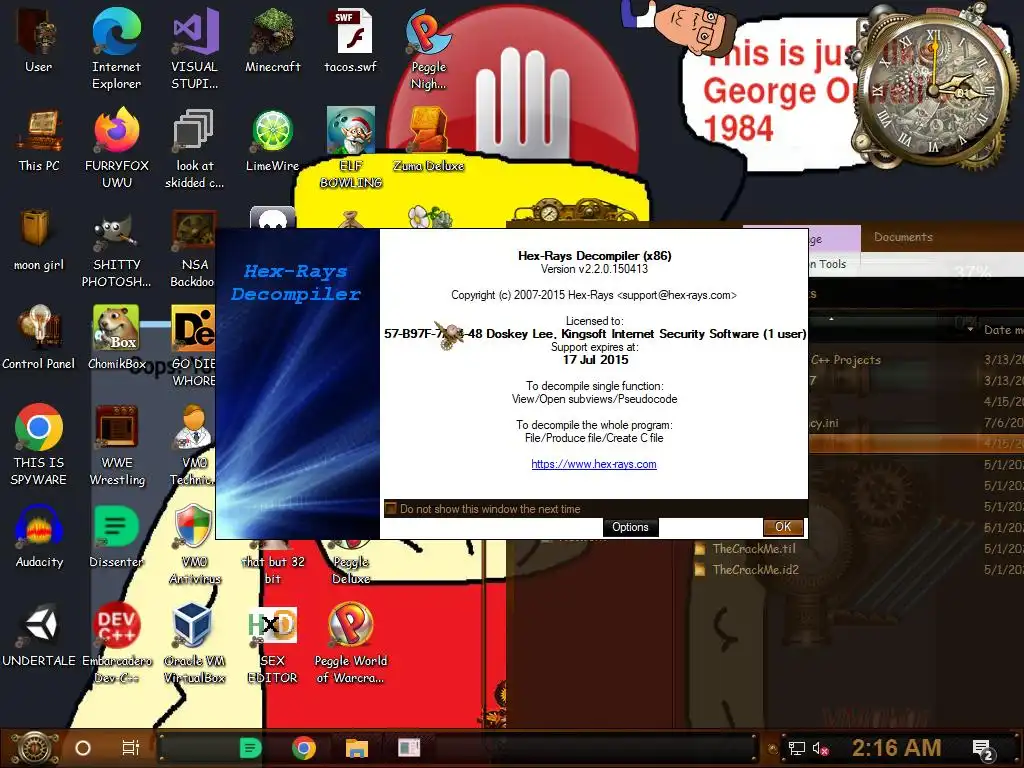Open SEX EDITOR HxD icon
The height and width of the screenshot is (768, 1024).
tap(273, 643)
